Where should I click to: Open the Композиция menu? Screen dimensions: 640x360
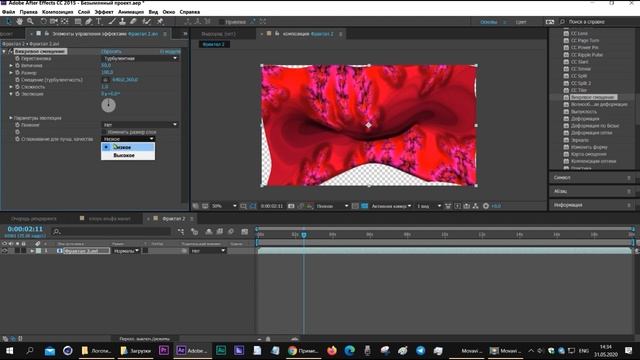(x=58, y=12)
